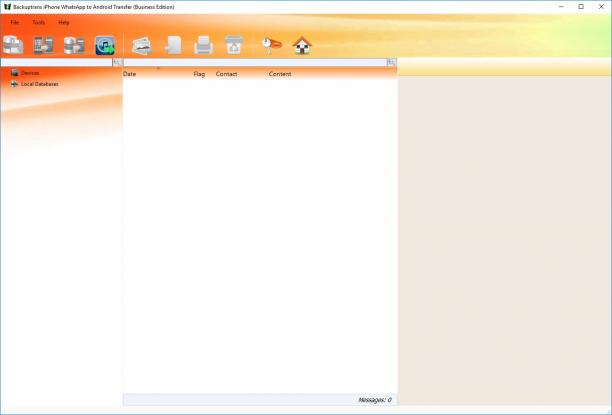Image resolution: width=612 pixels, height=415 pixels.
Task: Sort messages by the Flag column
Action: click(199, 74)
